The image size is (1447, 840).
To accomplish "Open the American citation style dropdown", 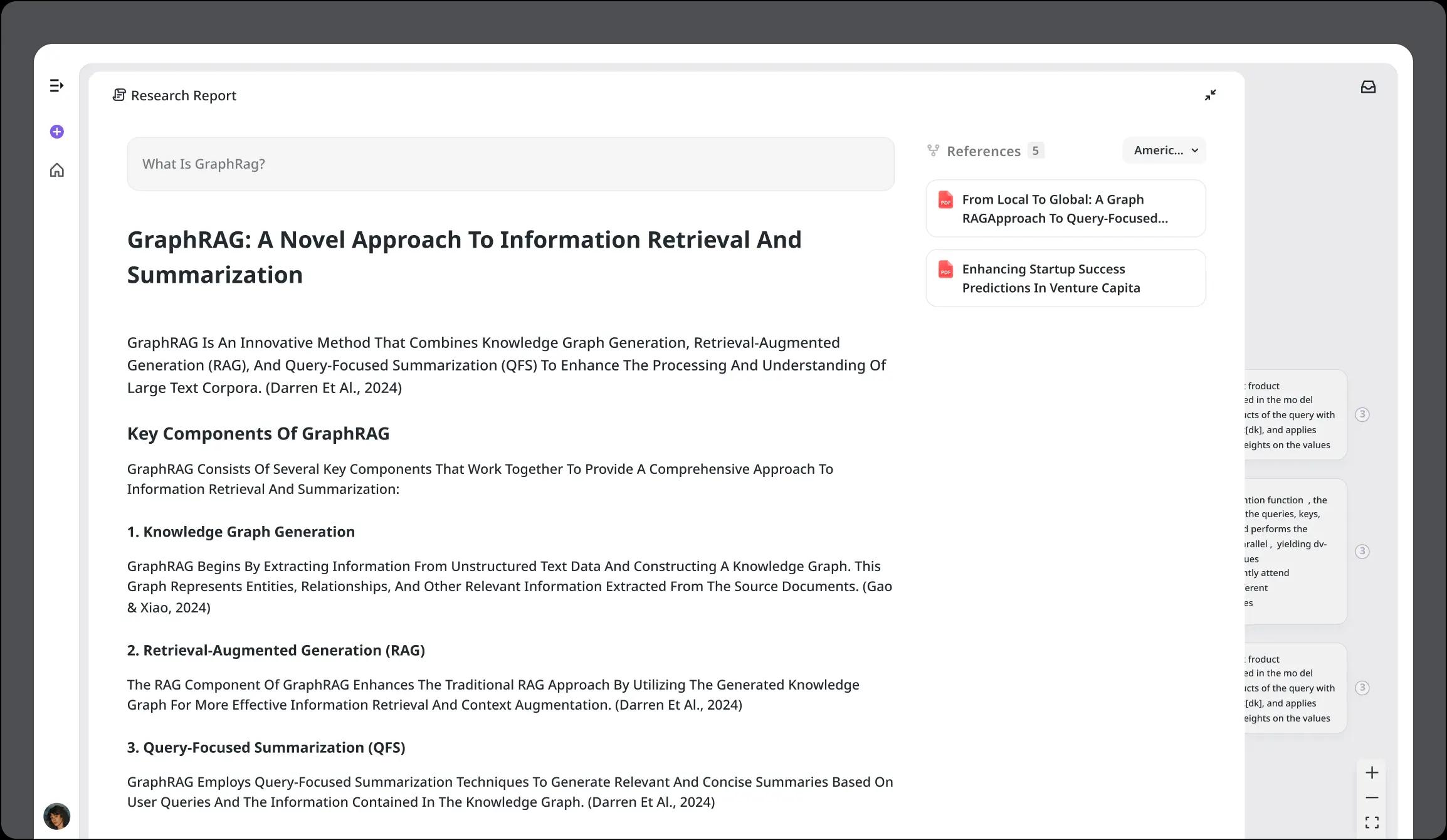I will point(1164,150).
